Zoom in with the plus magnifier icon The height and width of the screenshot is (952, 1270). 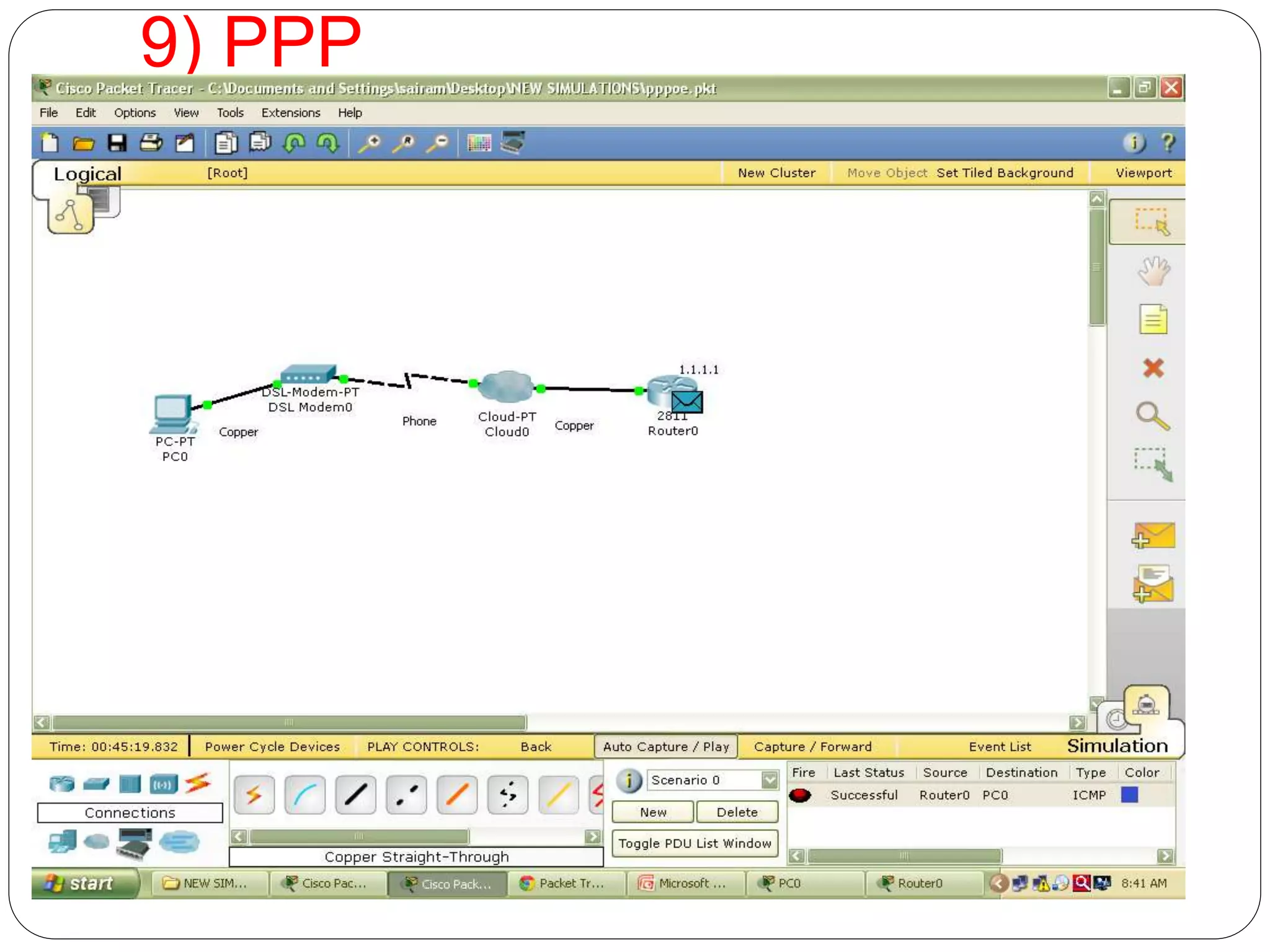coord(370,143)
